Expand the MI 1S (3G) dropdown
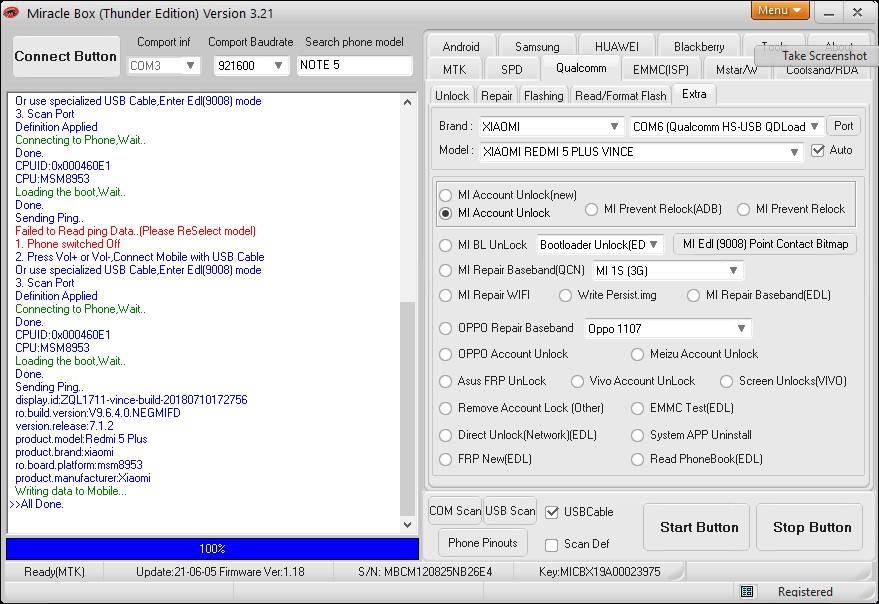This screenshot has width=879, height=604. [733, 270]
